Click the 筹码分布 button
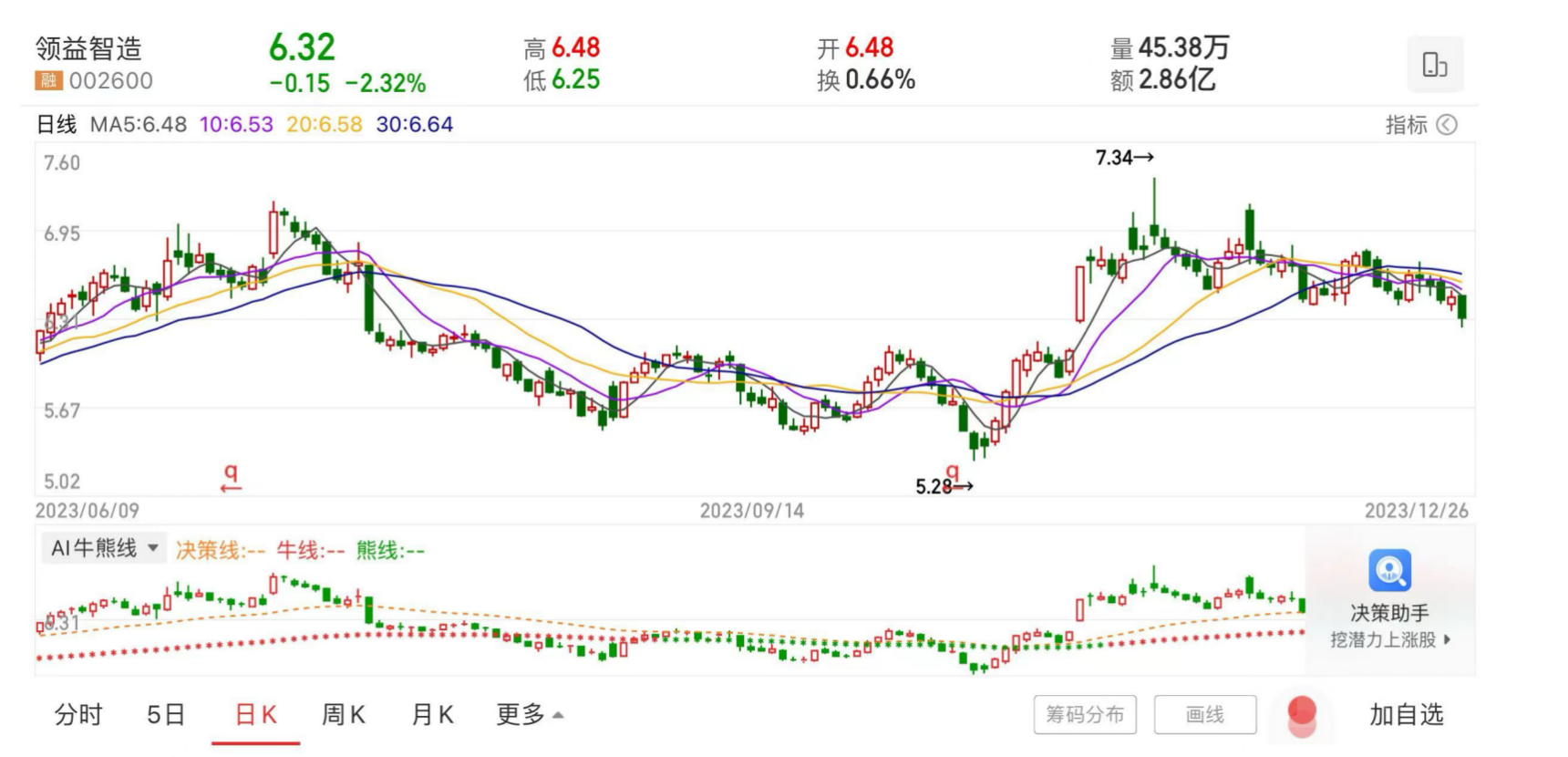 (1085, 714)
